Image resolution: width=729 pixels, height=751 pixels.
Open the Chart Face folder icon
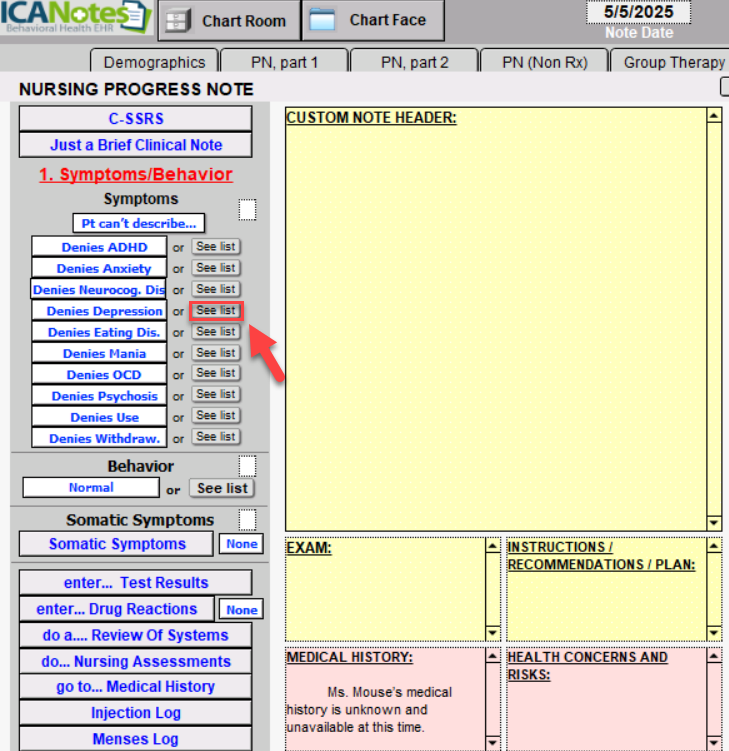[x=321, y=20]
